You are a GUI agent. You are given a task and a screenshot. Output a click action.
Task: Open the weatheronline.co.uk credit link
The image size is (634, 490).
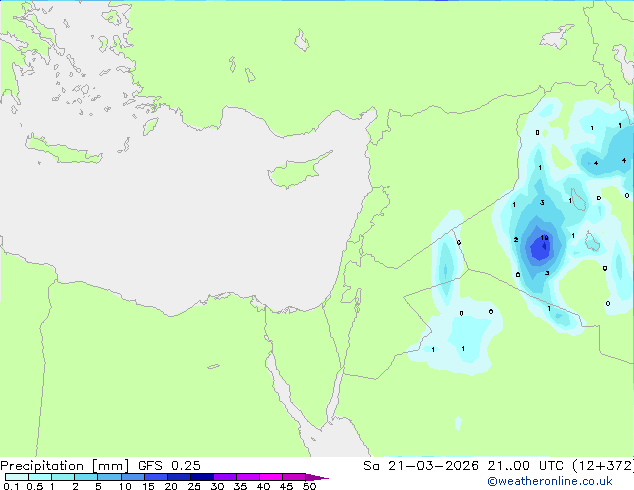[x=550, y=481]
